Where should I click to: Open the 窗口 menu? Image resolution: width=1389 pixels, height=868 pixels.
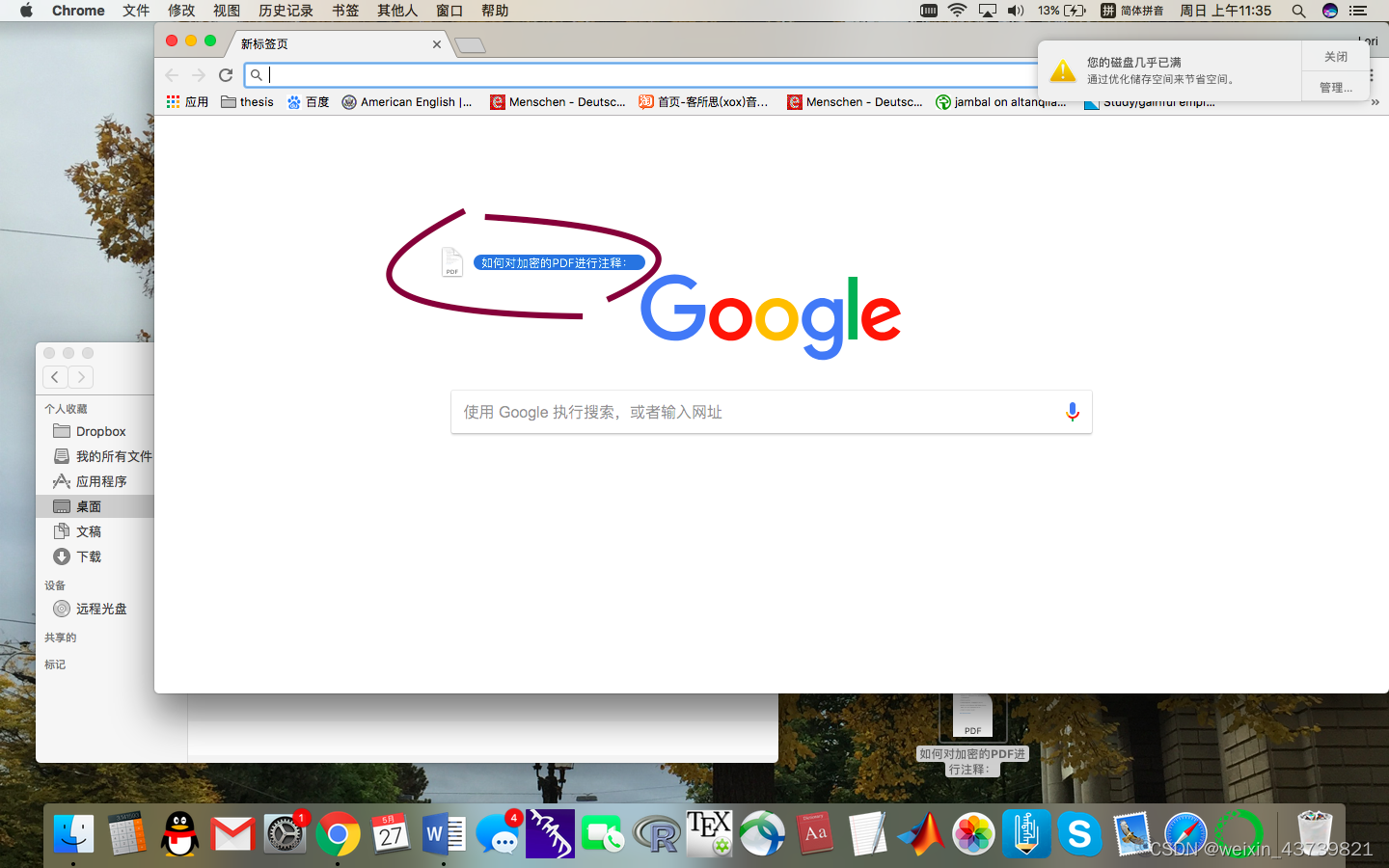click(x=449, y=11)
